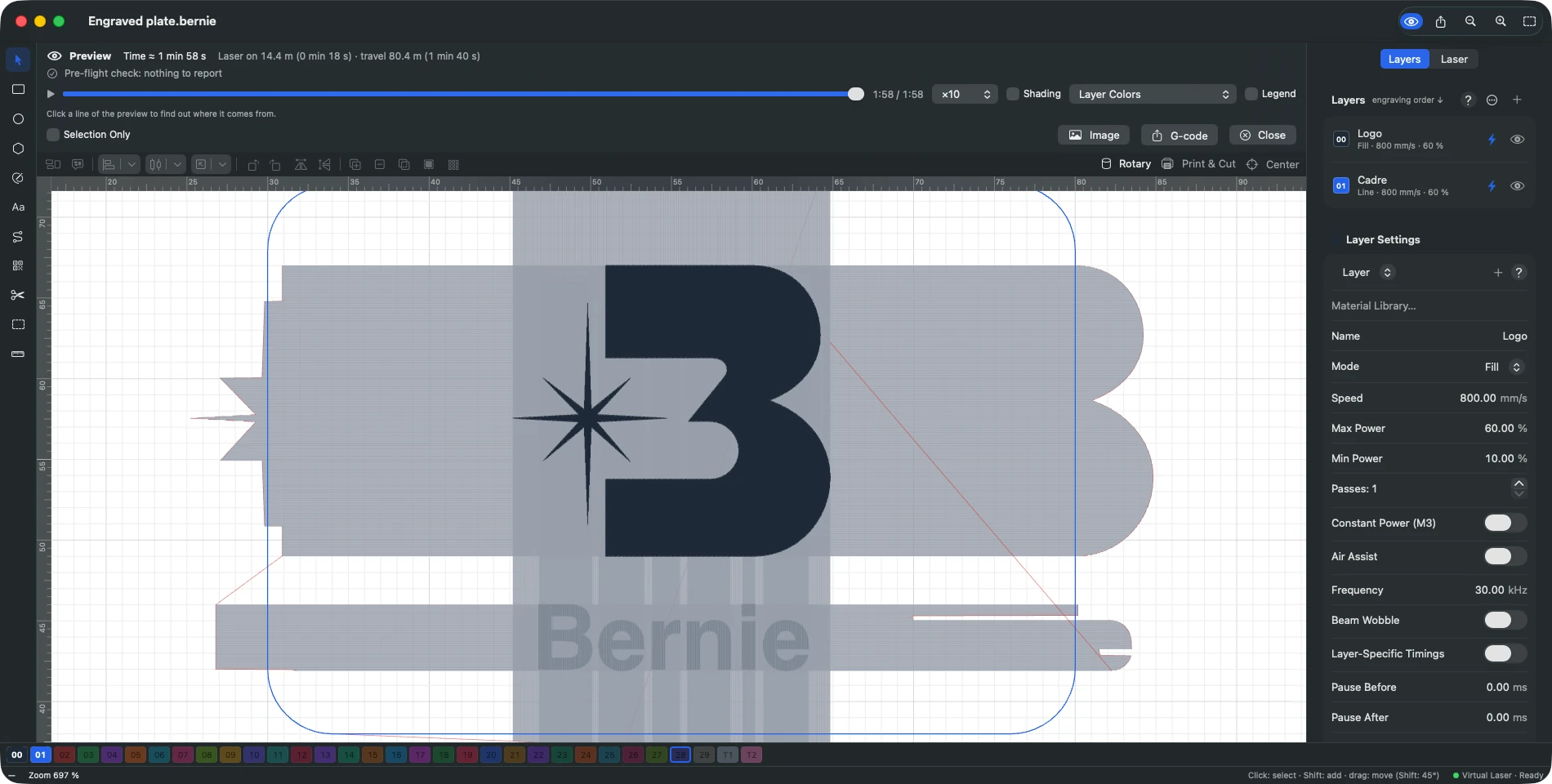Screen dimensions: 1552x784
Task: Open the Layers more options ellipsis icon
Action: 1492,100
